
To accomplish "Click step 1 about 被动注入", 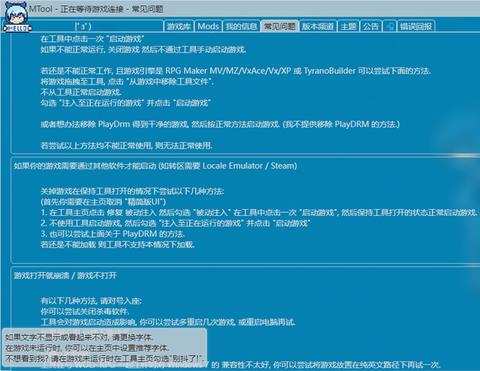I will pos(259,212).
